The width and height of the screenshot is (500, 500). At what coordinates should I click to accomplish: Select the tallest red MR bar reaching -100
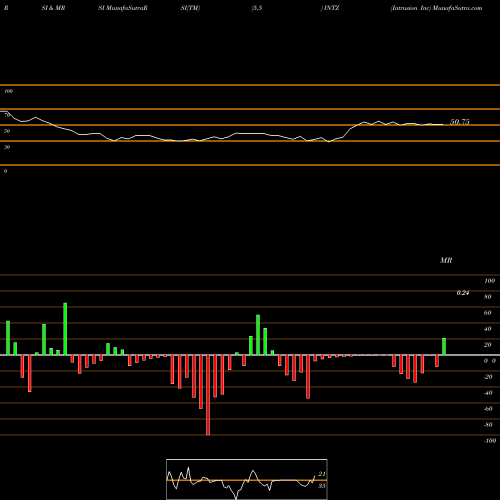[208, 395]
